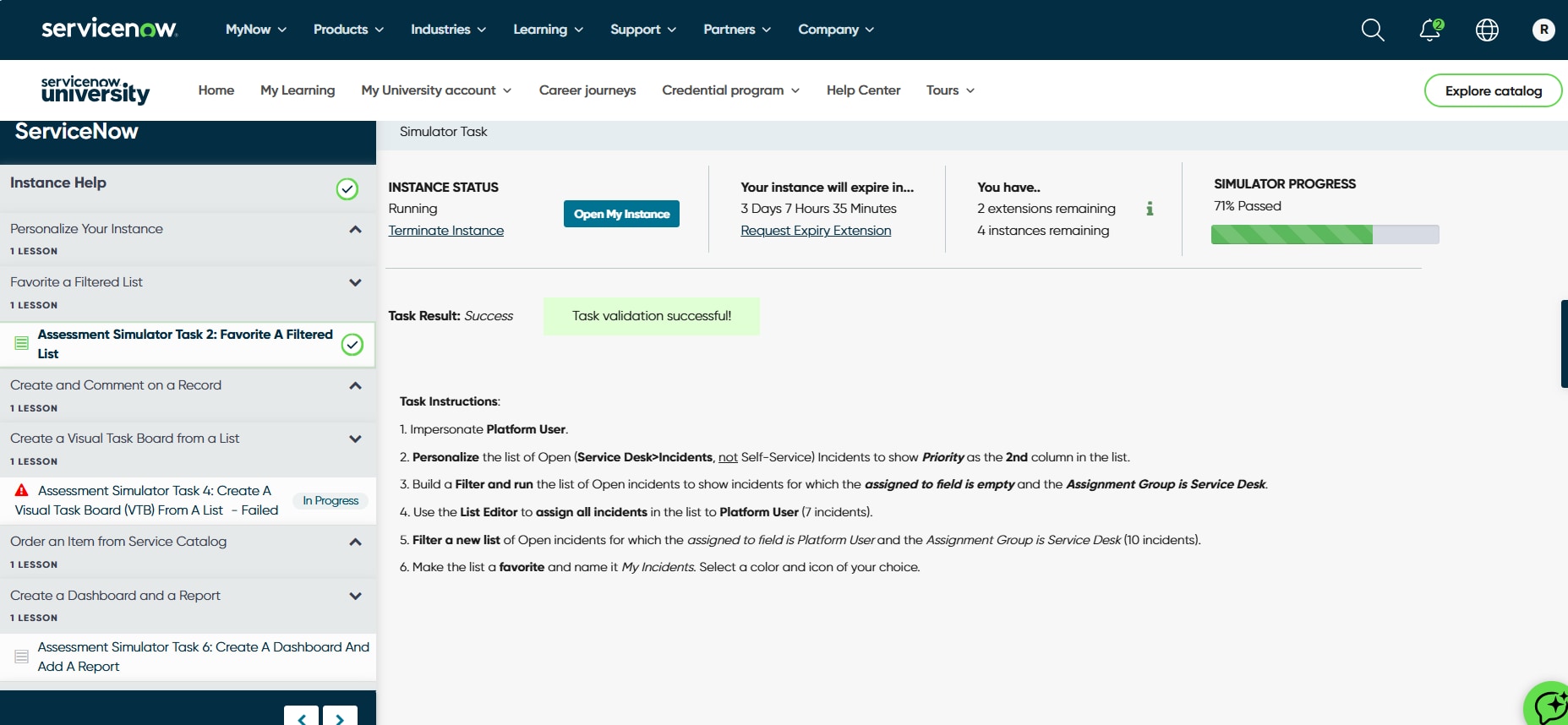Open the AI chat assistant icon
1568x725 pixels.
click(1549, 706)
